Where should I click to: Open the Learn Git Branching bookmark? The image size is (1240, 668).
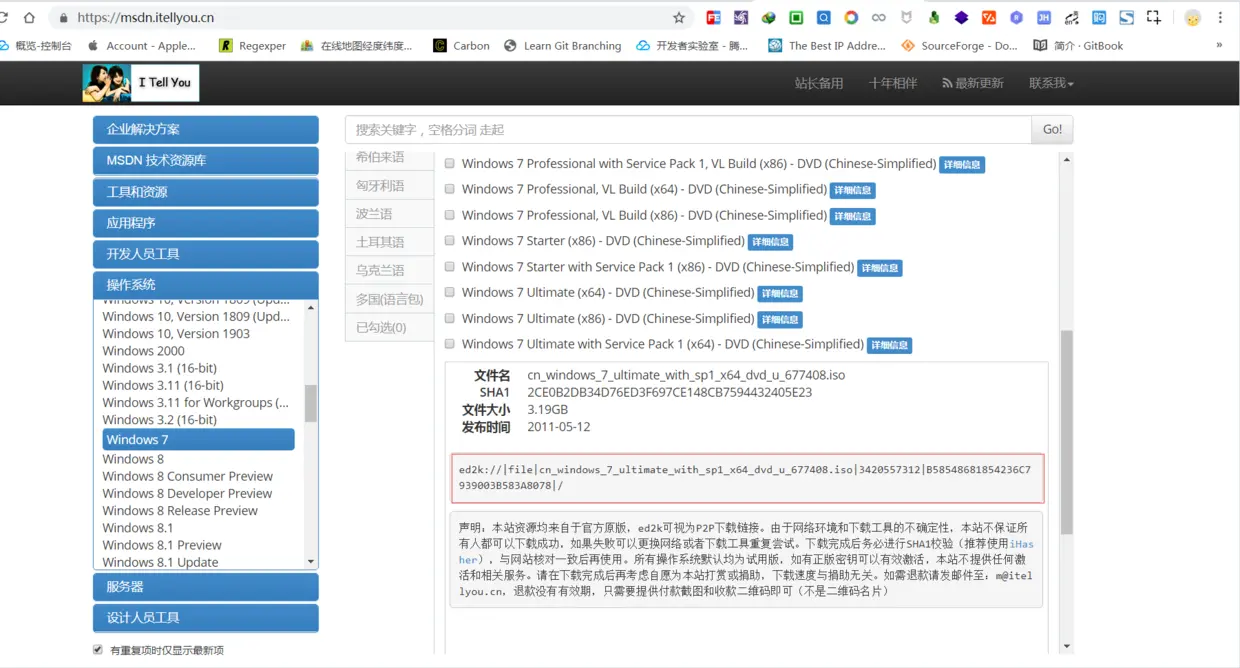point(560,45)
